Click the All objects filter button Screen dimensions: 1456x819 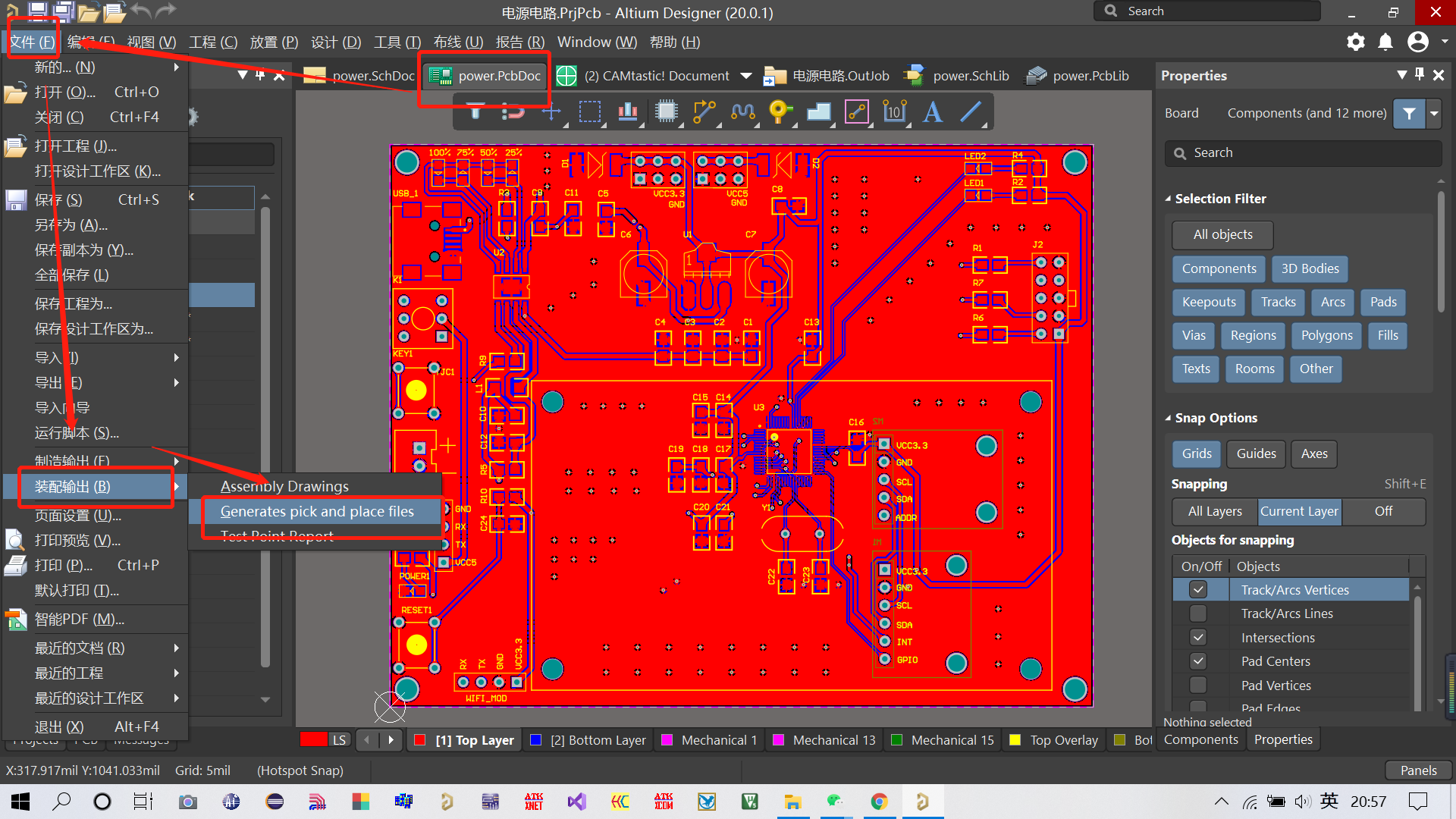(x=1222, y=235)
